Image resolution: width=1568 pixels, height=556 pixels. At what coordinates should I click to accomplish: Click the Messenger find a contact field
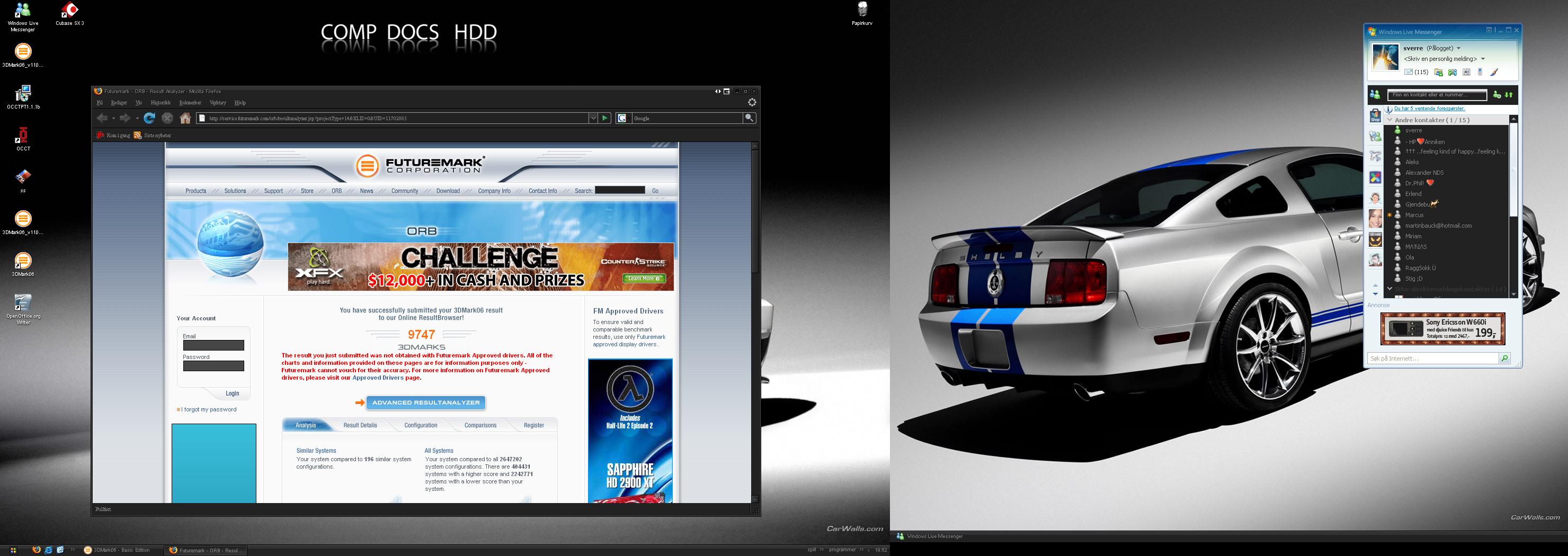click(1437, 95)
